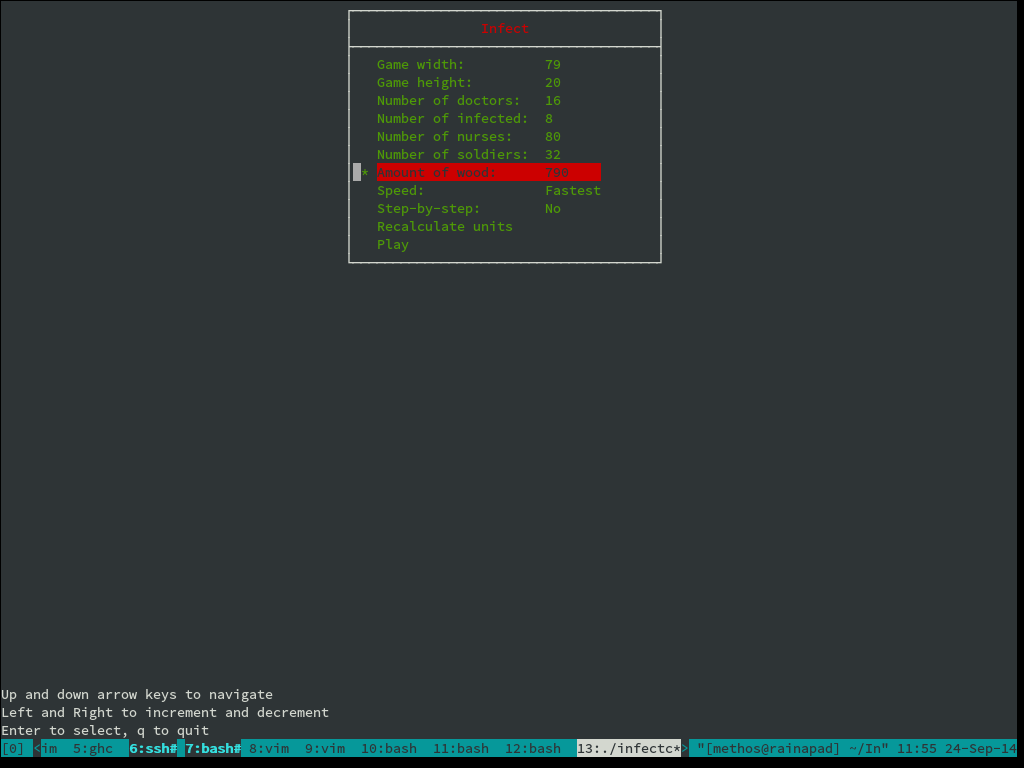
Task: Click the terminal cursor block beside asterisk
Action: pos(357,172)
